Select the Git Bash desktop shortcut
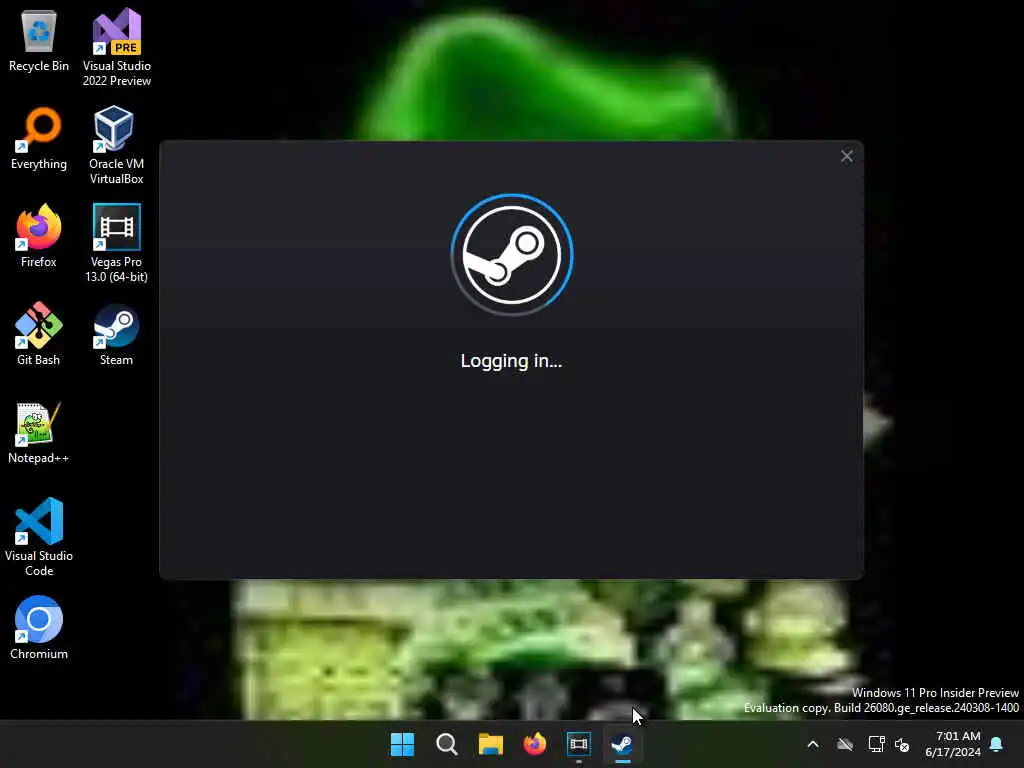 [x=39, y=334]
